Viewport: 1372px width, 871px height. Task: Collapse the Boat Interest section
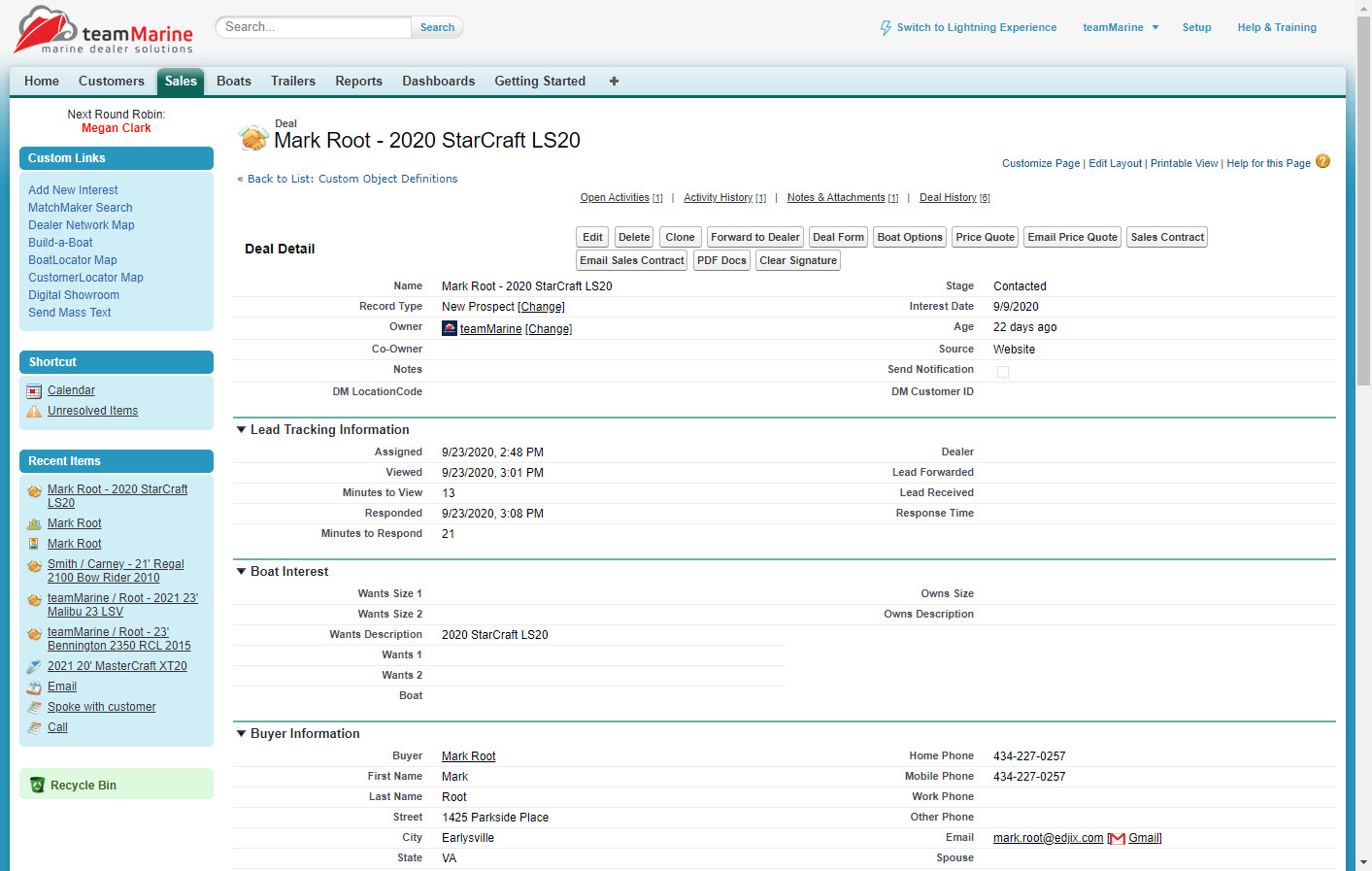[x=241, y=571]
